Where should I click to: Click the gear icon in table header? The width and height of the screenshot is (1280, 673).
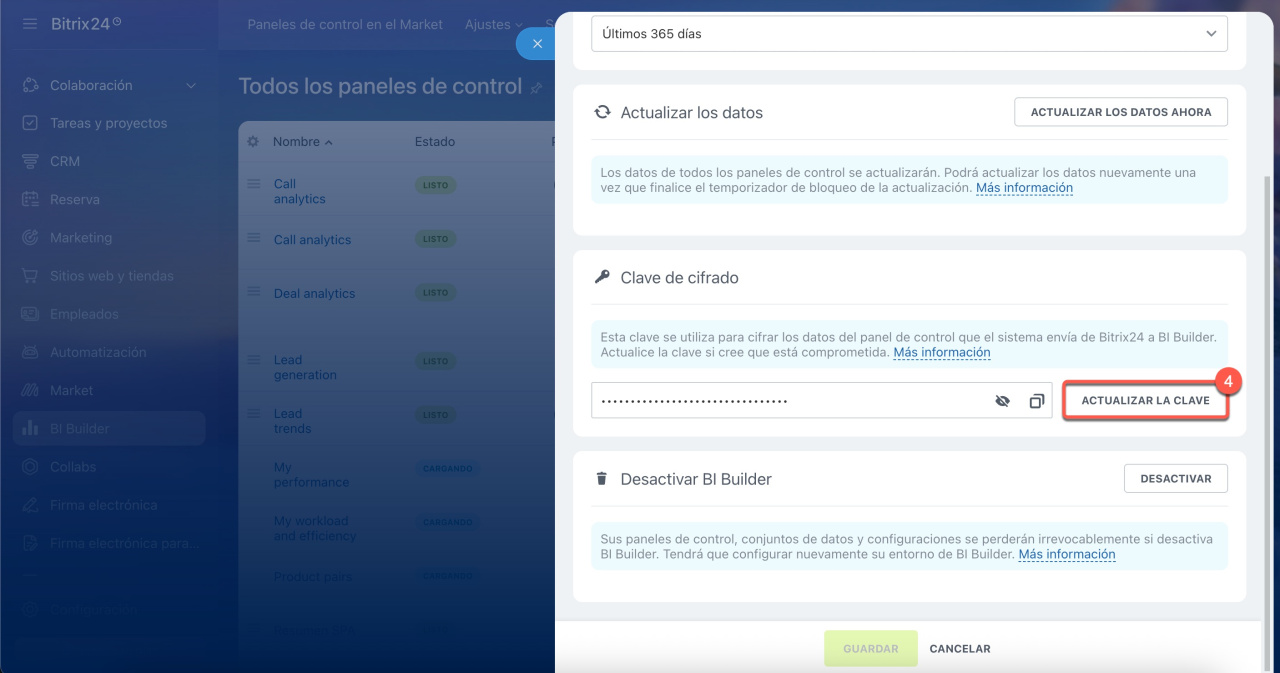coord(253,142)
